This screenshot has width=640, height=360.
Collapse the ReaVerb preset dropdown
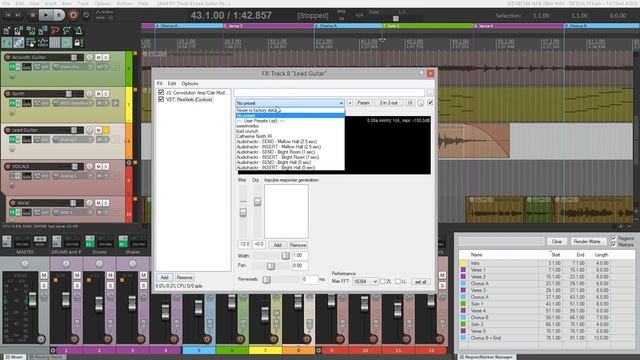coord(341,103)
